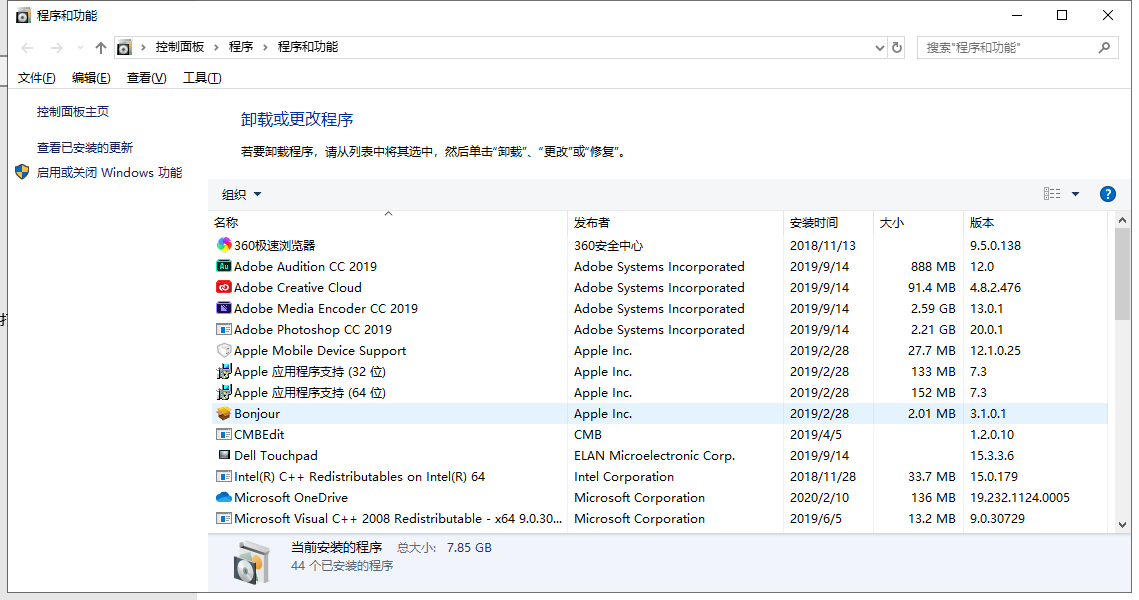Click the Intel(R) C++ Redistributables icon
The width and height of the screenshot is (1139, 600).
224,477
